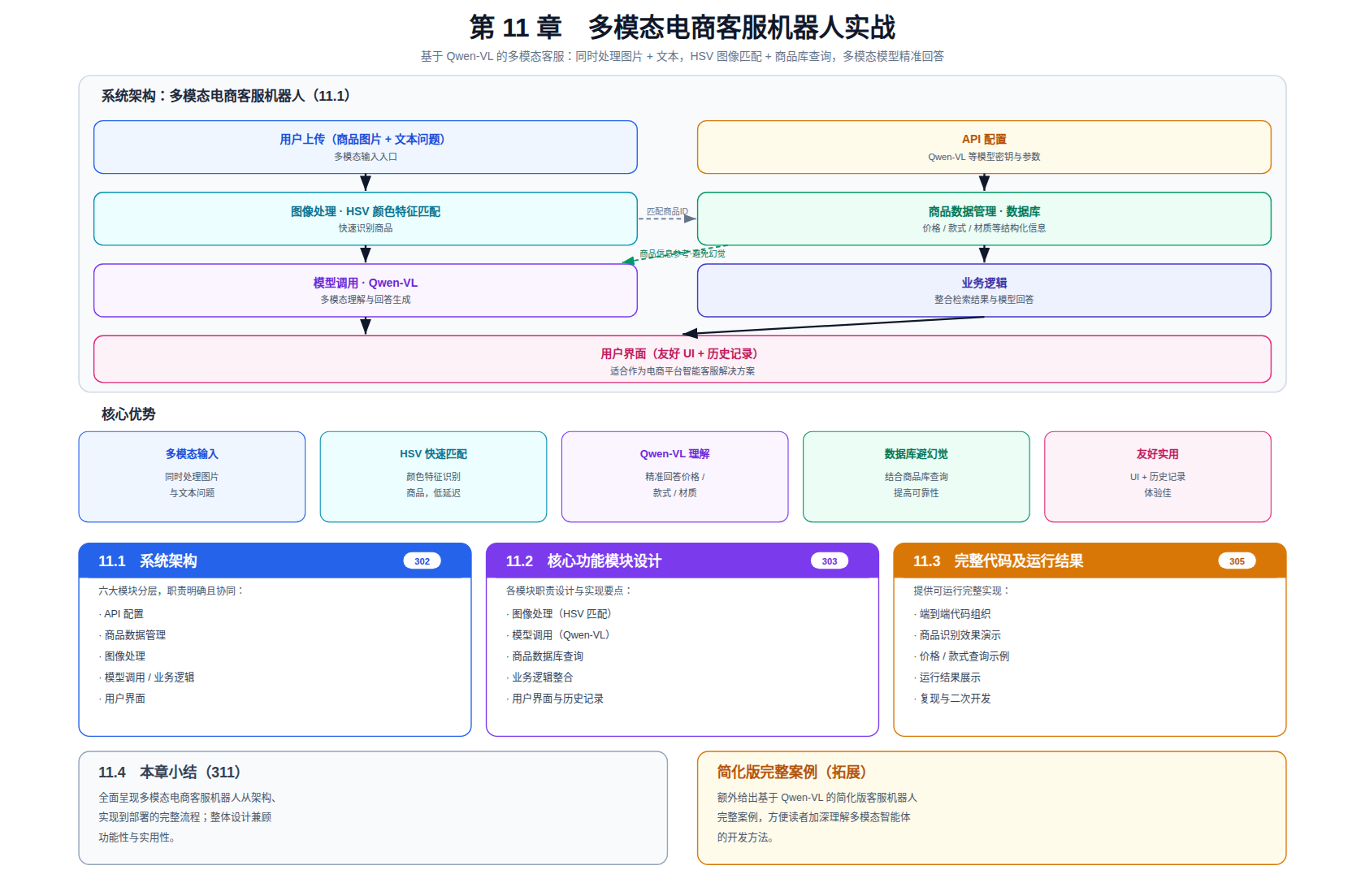Image resolution: width=1365 pixels, height=896 pixels.
Task: Click the summary line 功能性与实用性。
Action: (137, 838)
